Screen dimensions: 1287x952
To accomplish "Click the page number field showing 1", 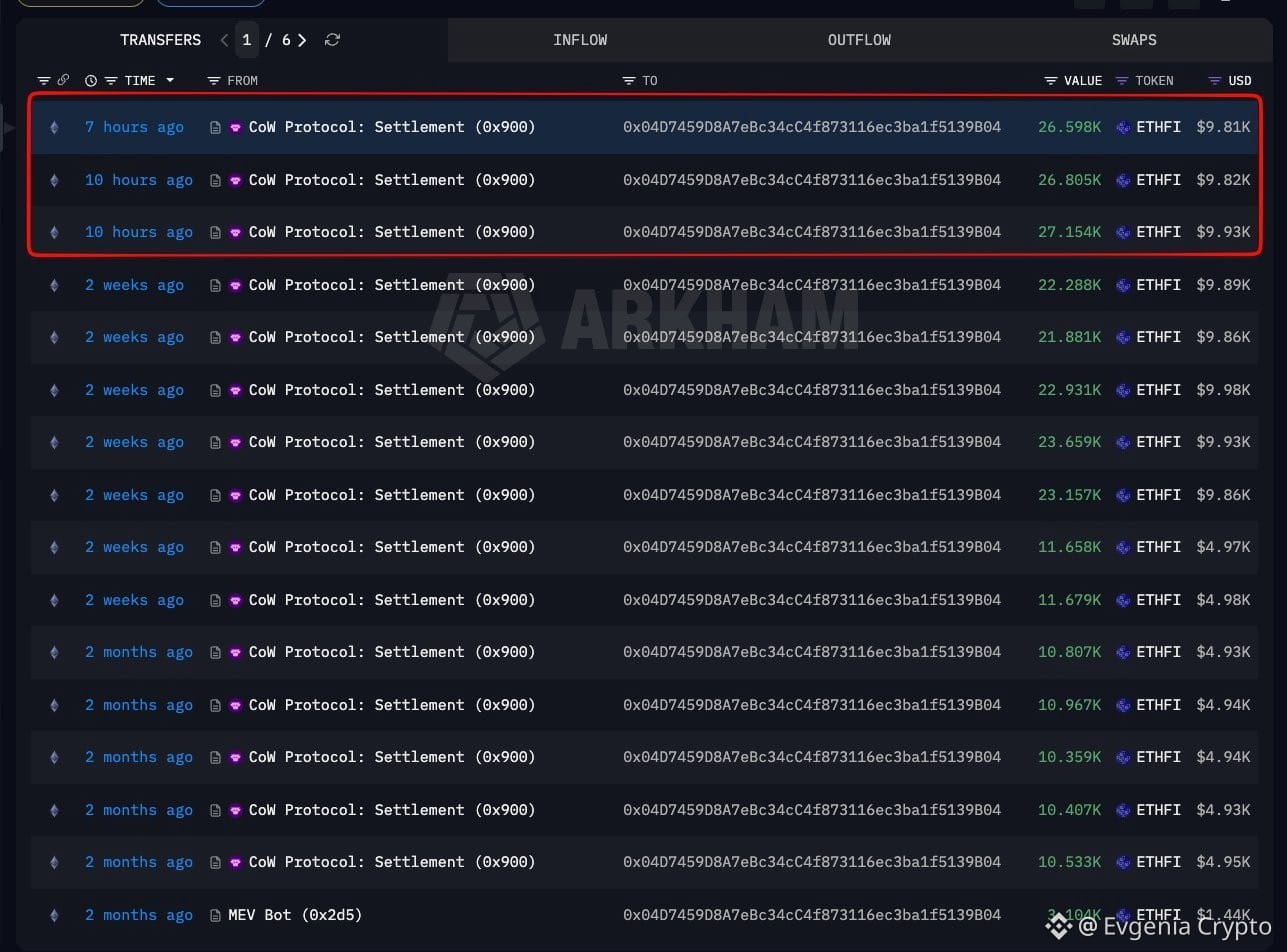I will [x=246, y=40].
